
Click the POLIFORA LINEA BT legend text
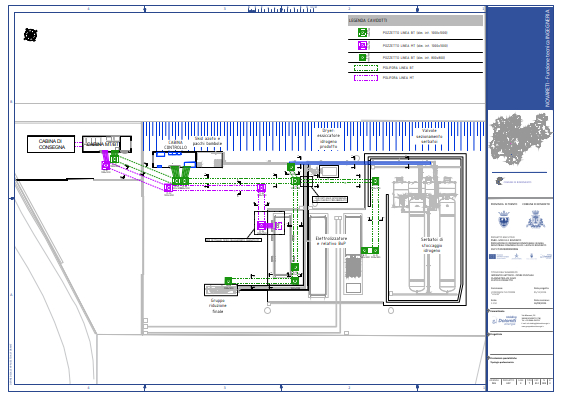coord(398,68)
